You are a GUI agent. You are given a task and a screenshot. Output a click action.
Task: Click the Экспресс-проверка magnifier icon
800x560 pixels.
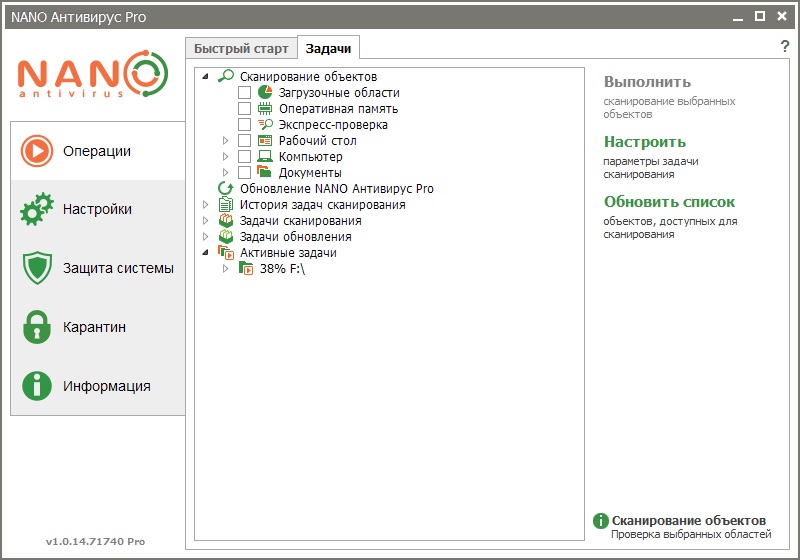click(x=265, y=124)
